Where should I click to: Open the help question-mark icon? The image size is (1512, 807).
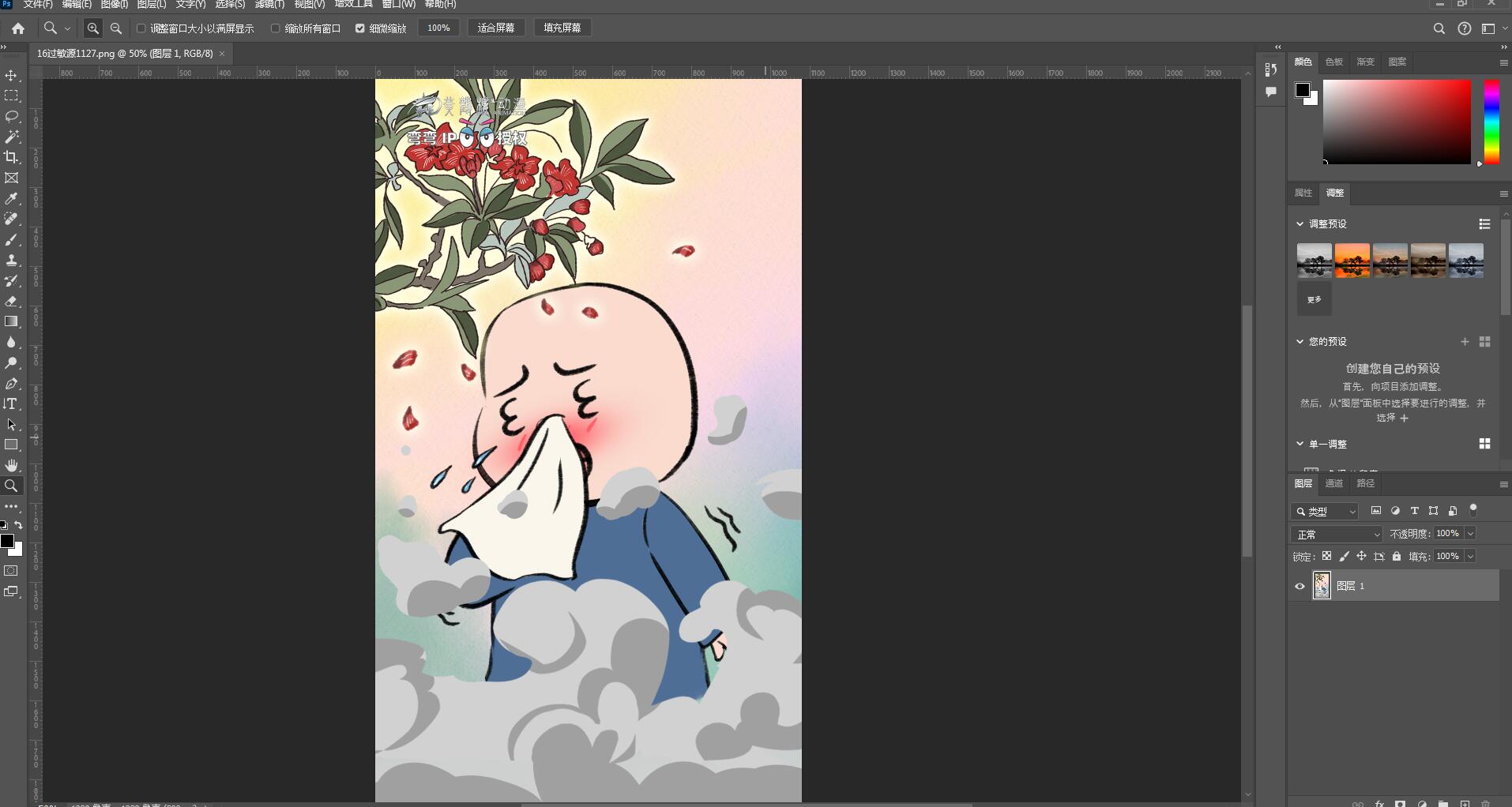click(1465, 28)
